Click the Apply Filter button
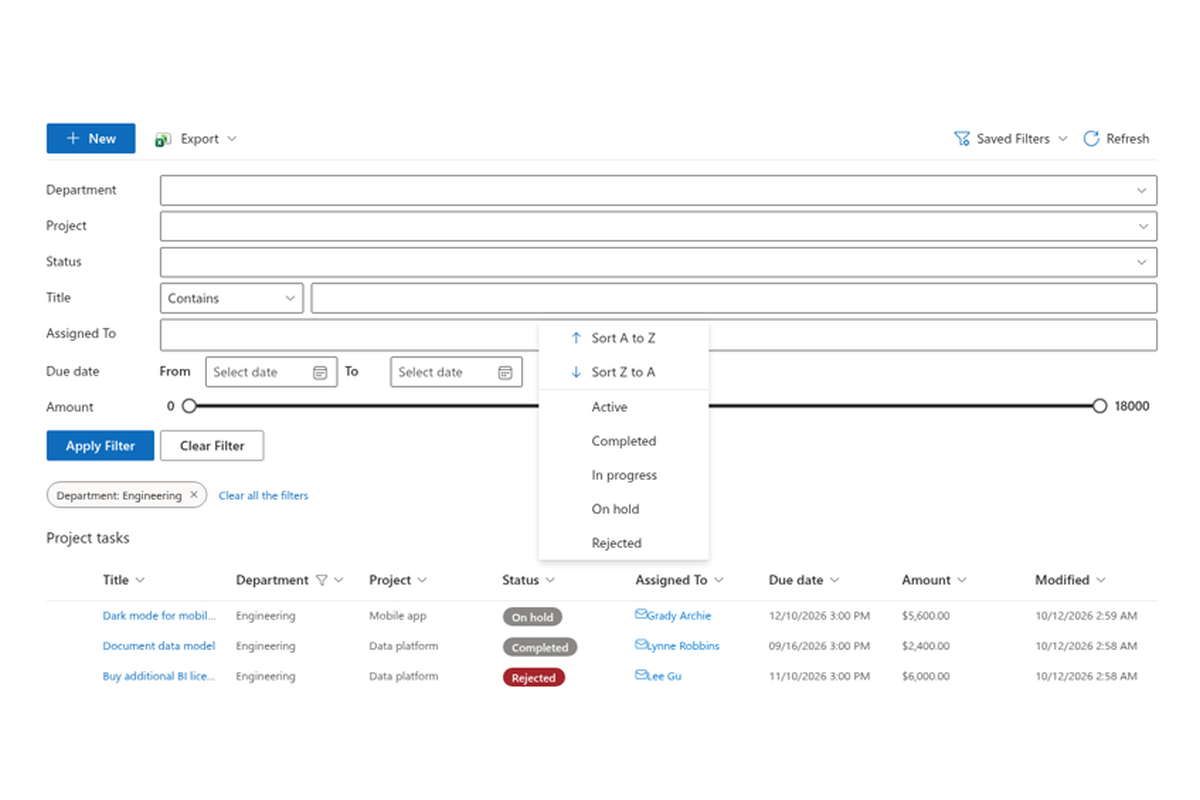The height and width of the screenshot is (800, 1200). (x=100, y=446)
